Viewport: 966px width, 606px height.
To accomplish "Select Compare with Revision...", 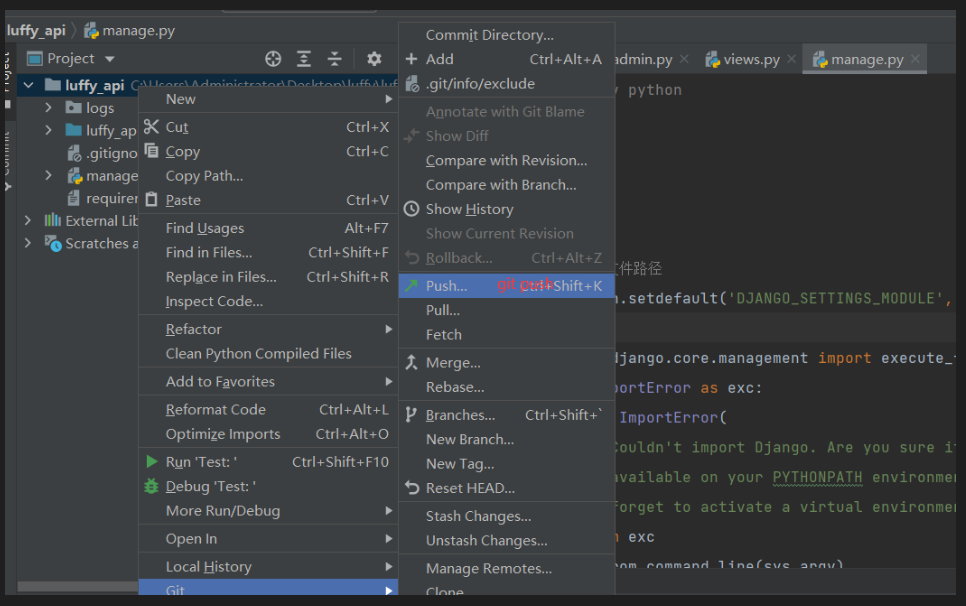I will 507,160.
